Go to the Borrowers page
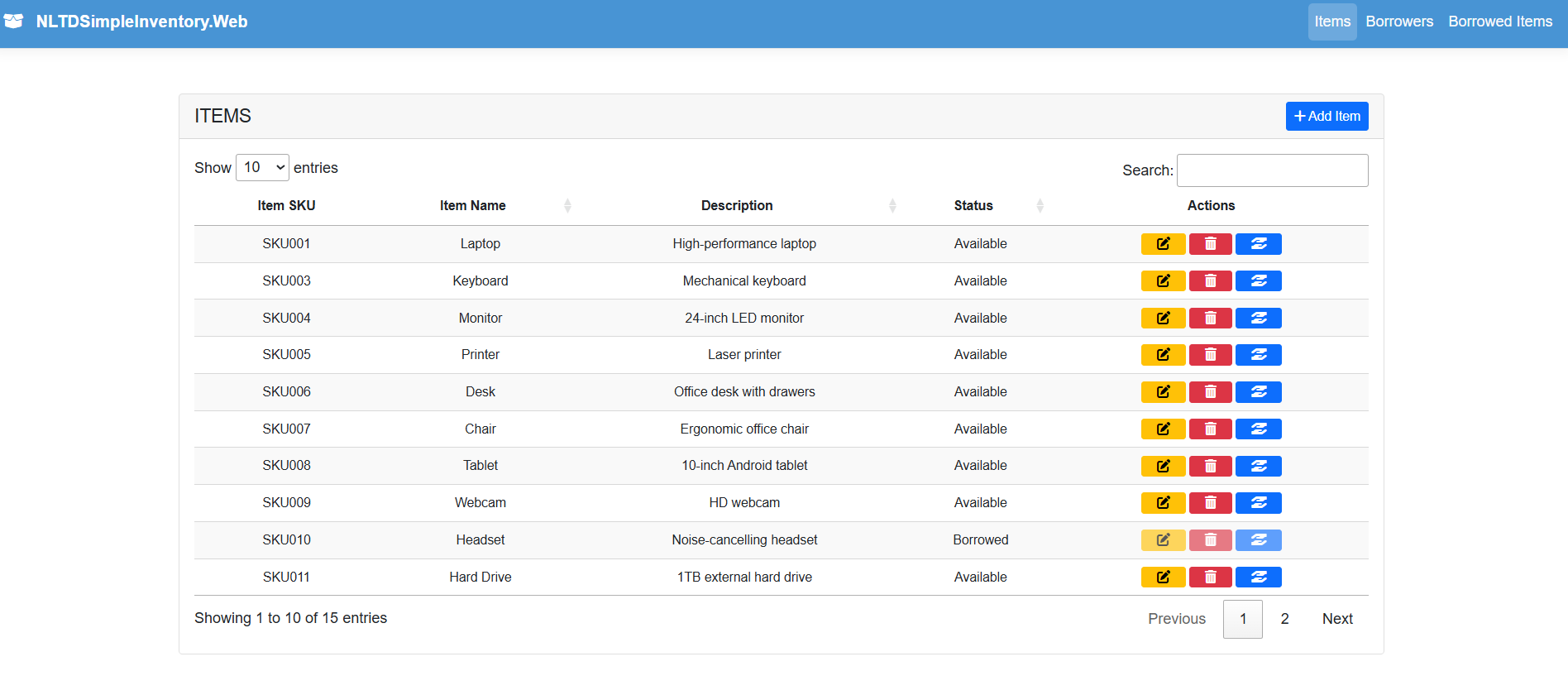 (1399, 22)
